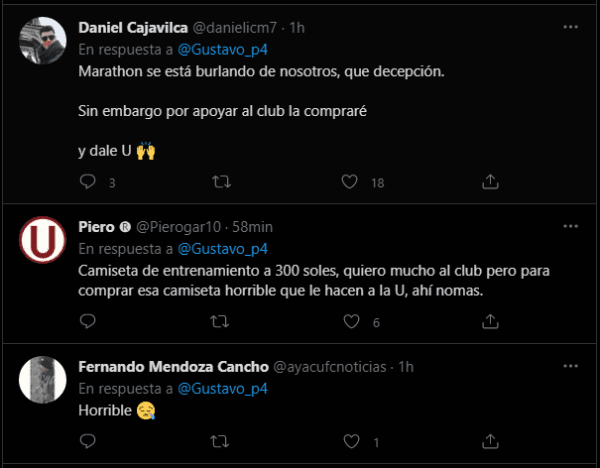Click Fernando Mendoza Cancho's display name
The width and height of the screenshot is (600, 468).
tap(172, 367)
